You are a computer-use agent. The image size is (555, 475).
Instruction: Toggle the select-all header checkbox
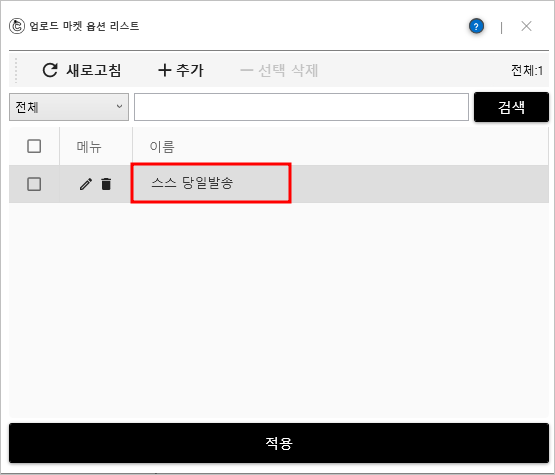(34, 146)
